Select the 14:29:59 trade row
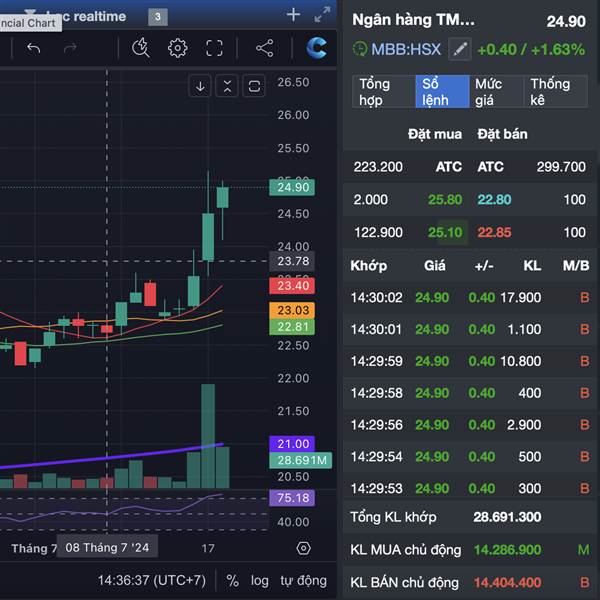Image resolution: width=600 pixels, height=600 pixels. coord(470,361)
